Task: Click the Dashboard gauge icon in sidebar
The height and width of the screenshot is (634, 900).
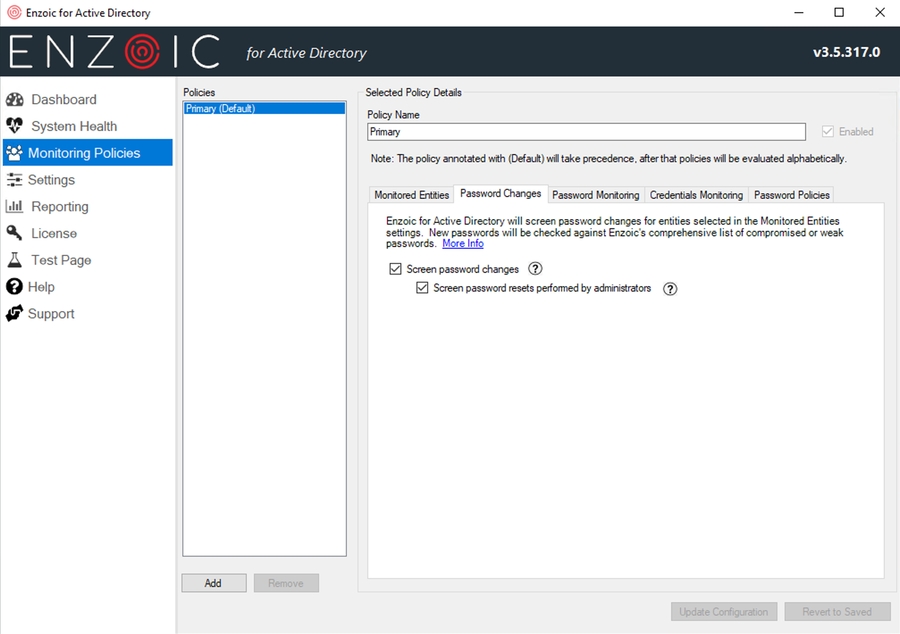Action: (x=14, y=100)
